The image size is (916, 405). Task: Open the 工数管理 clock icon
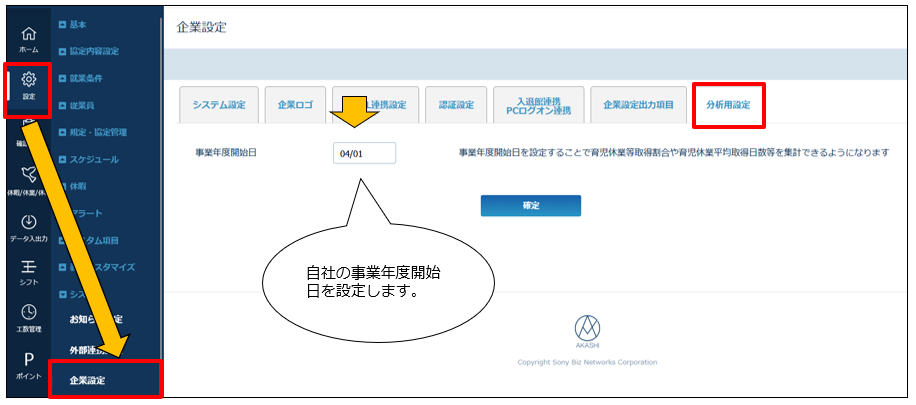coord(29,319)
